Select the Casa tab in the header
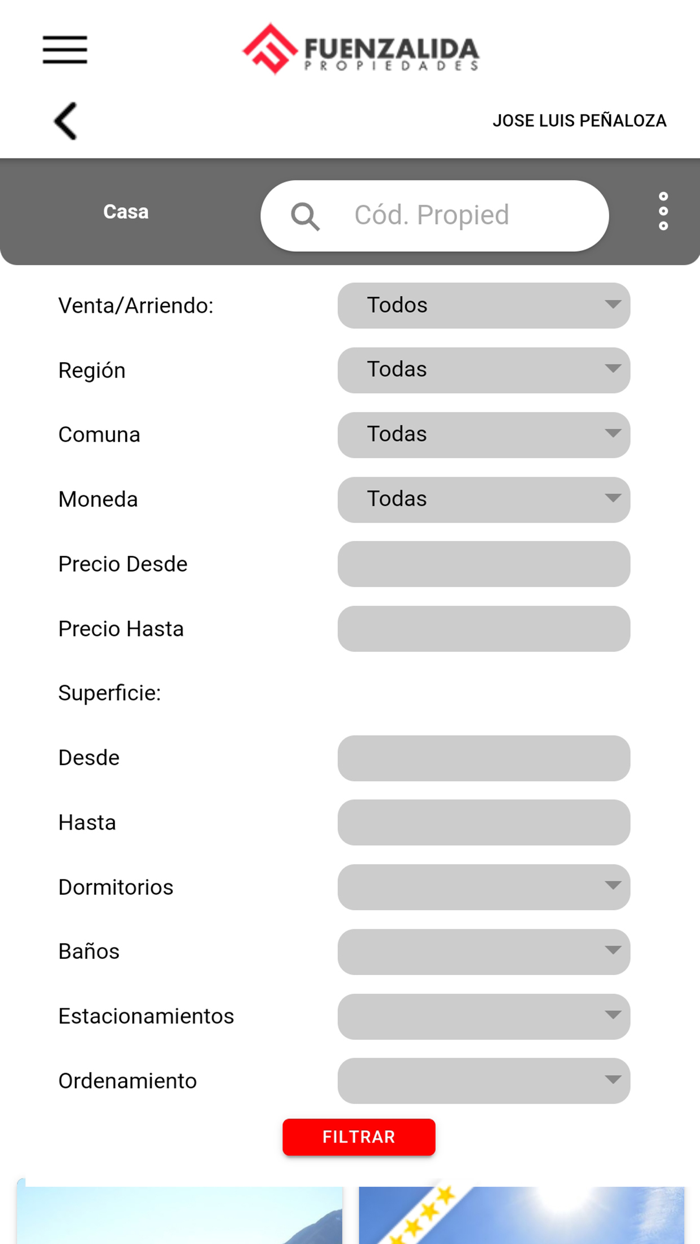 click(x=125, y=211)
